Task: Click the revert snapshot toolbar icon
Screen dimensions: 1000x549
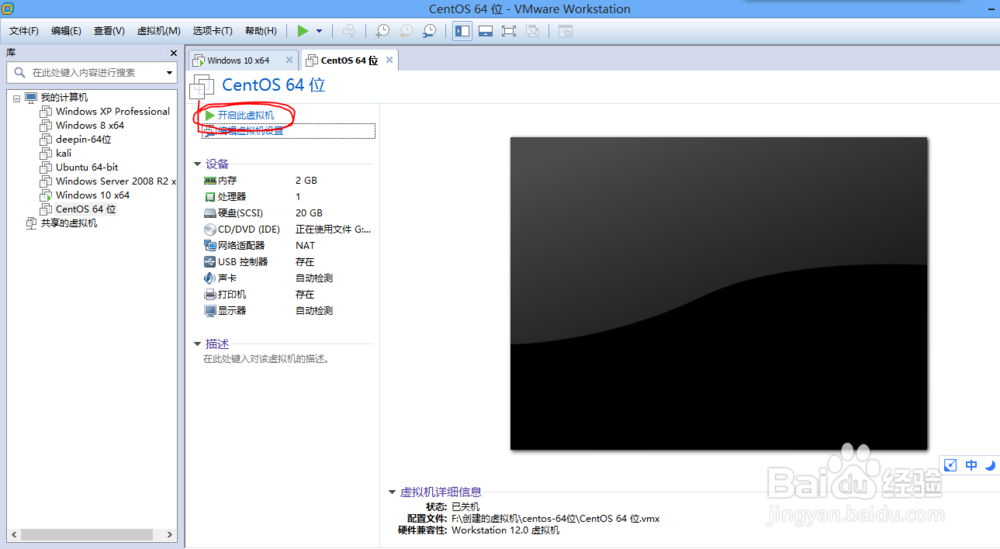Action: tap(406, 31)
